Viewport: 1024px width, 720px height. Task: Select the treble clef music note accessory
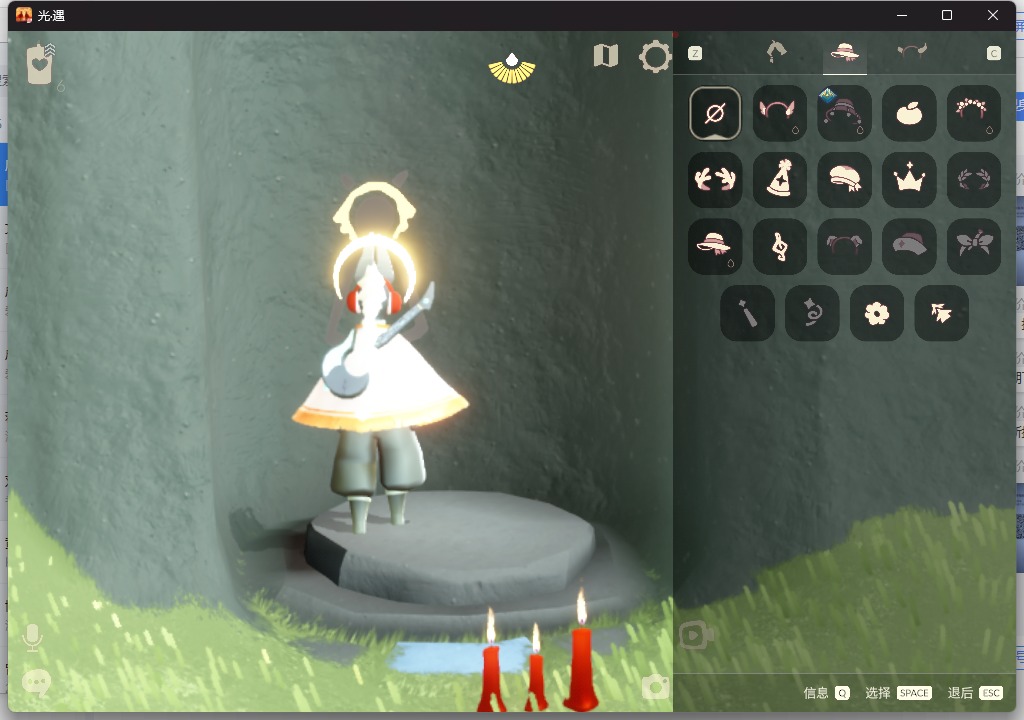(779, 246)
